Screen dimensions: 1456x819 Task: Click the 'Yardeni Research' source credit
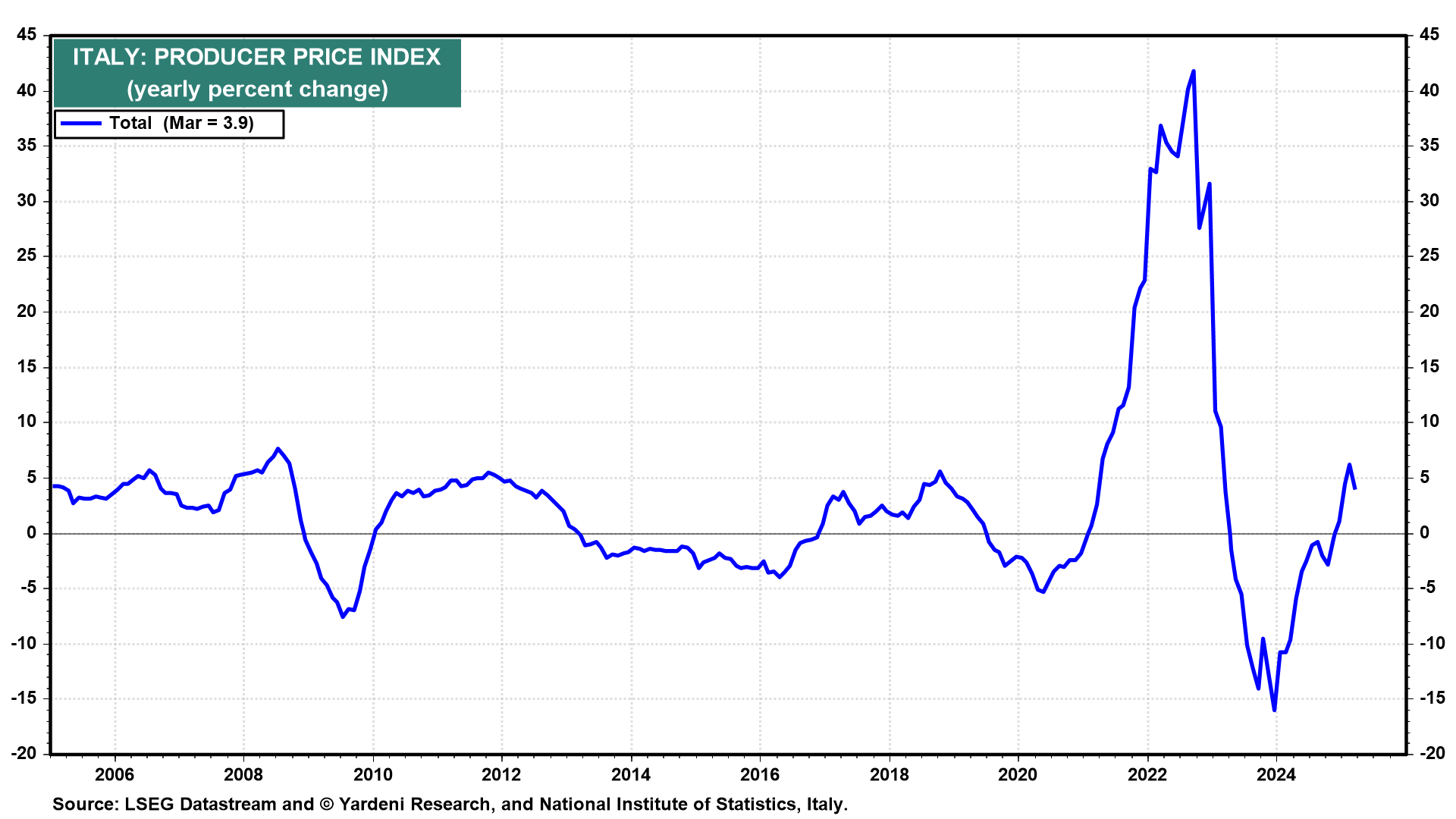pos(414,805)
